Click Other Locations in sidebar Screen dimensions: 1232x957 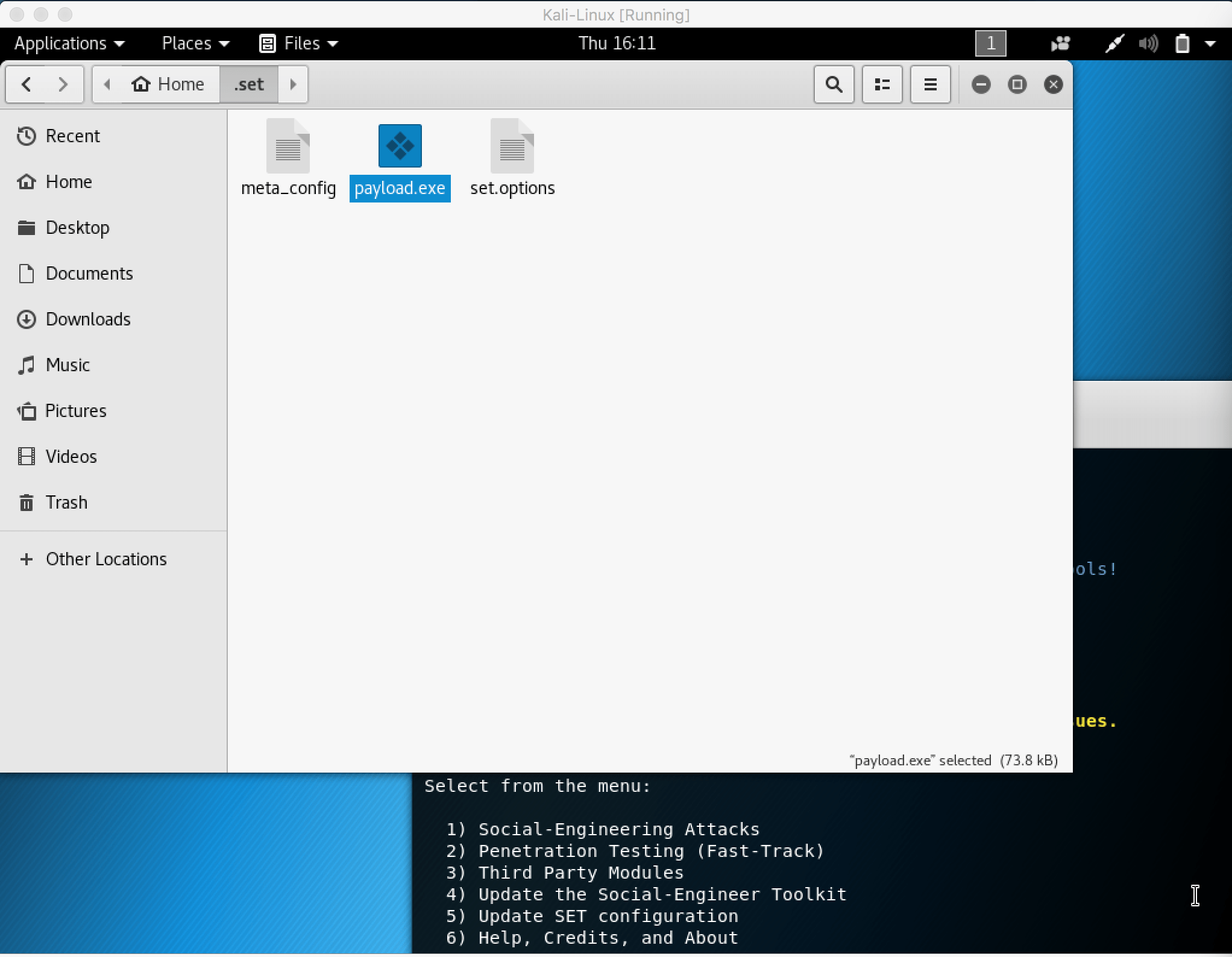[x=106, y=559]
